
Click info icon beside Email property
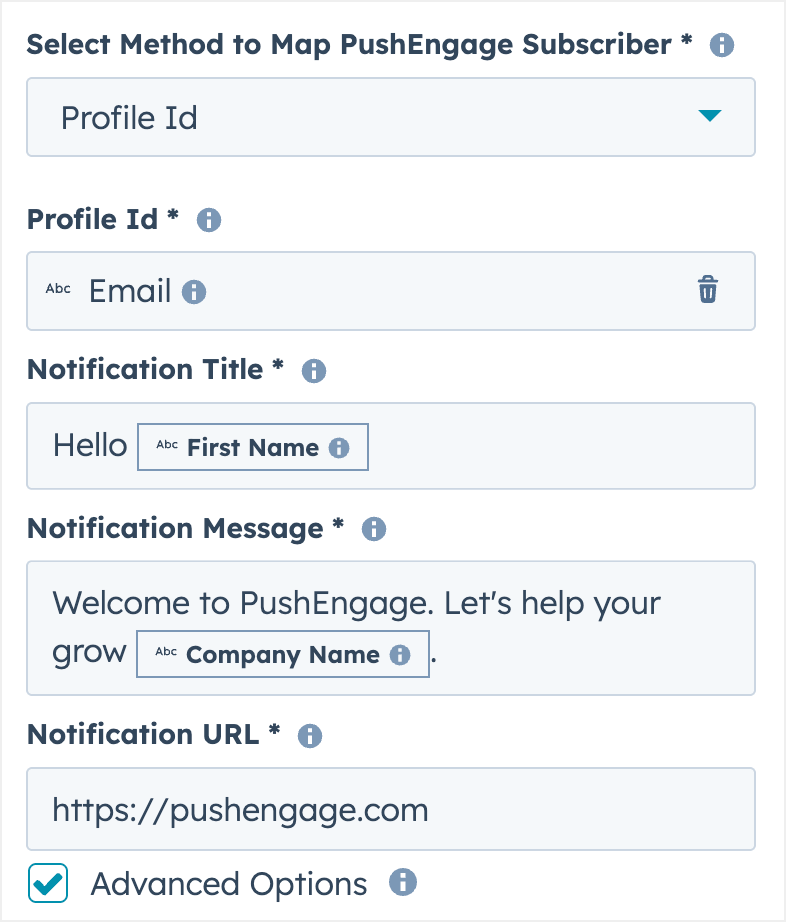[194, 292]
